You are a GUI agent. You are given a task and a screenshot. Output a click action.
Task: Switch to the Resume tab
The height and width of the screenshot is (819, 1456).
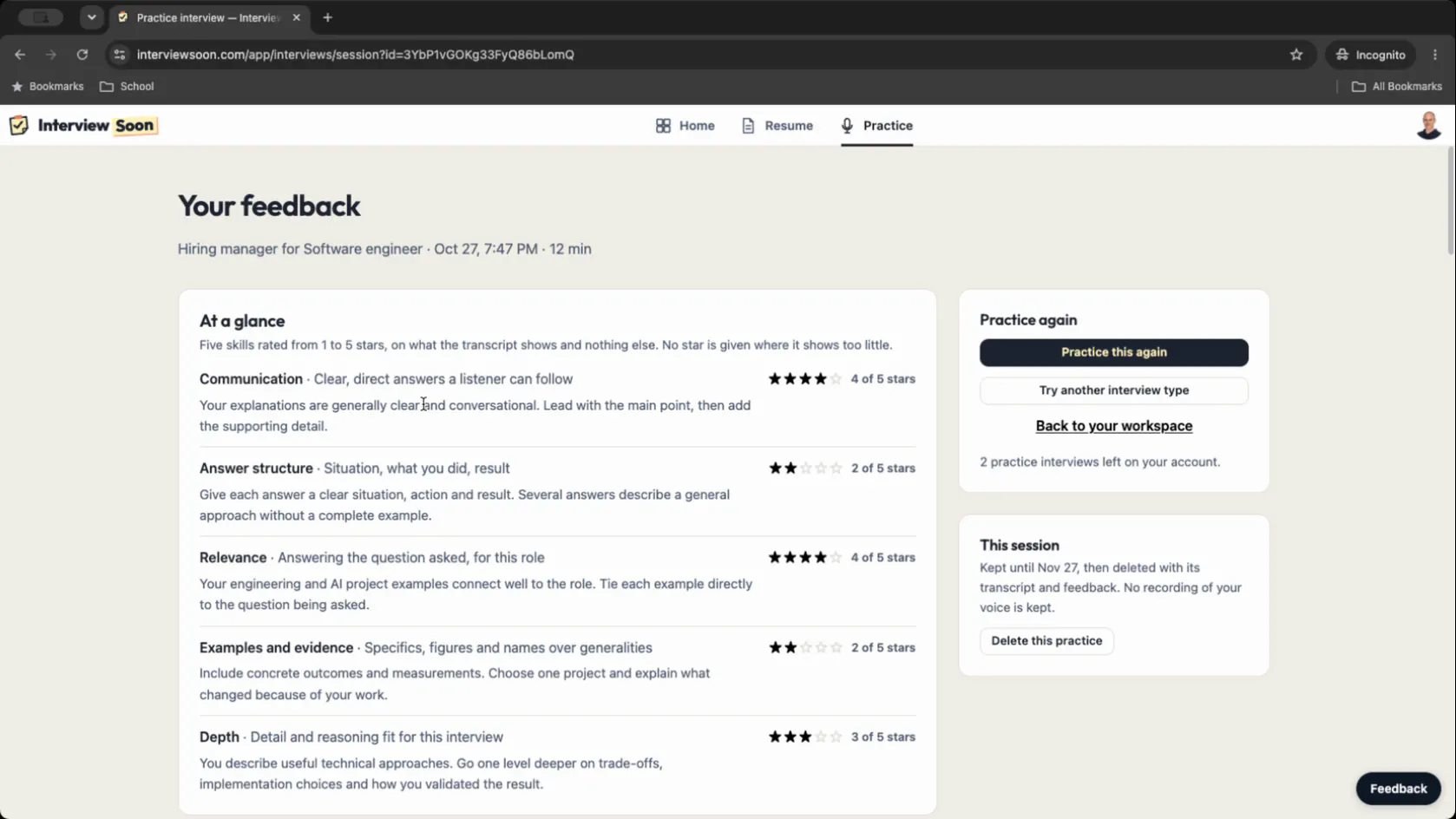click(777, 126)
